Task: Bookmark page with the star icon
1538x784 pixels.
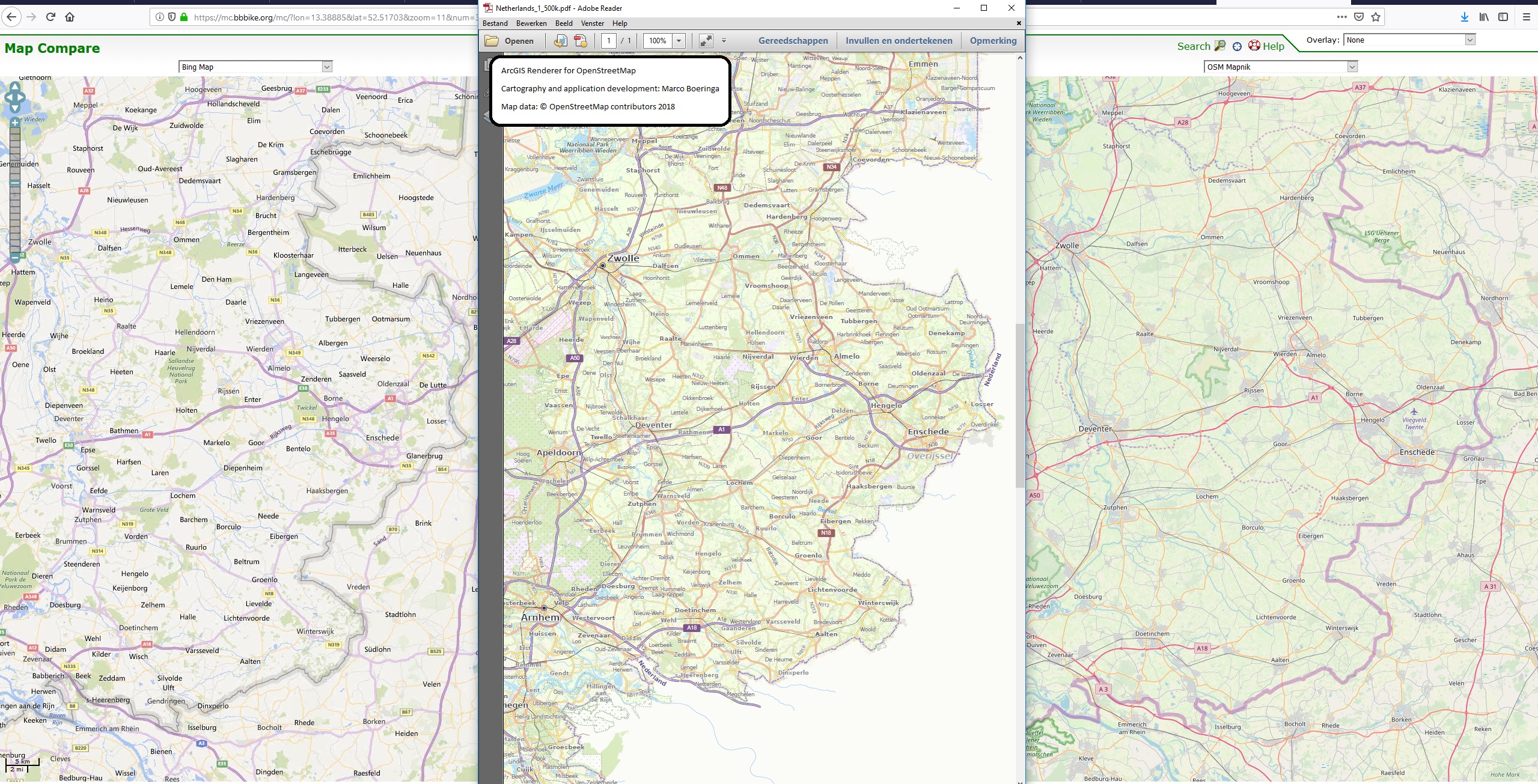Action: click(x=1376, y=17)
